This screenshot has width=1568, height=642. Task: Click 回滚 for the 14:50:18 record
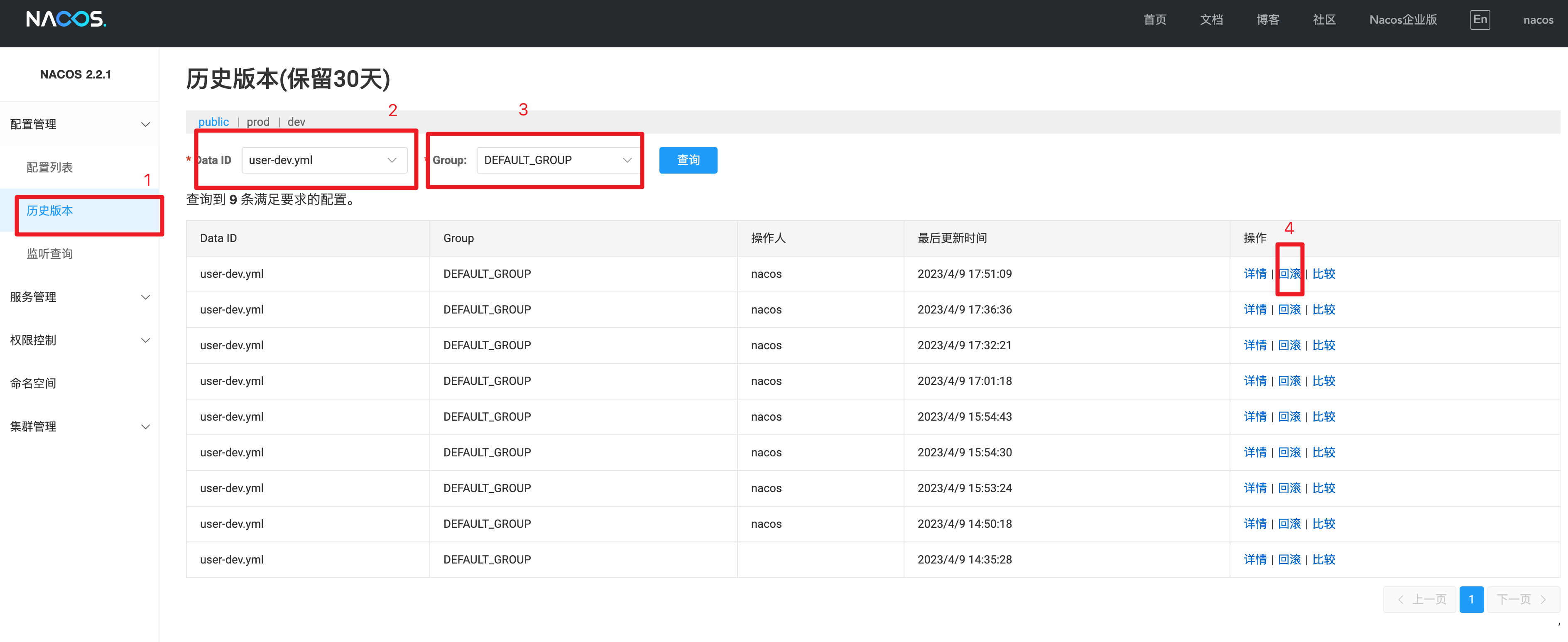point(1289,524)
